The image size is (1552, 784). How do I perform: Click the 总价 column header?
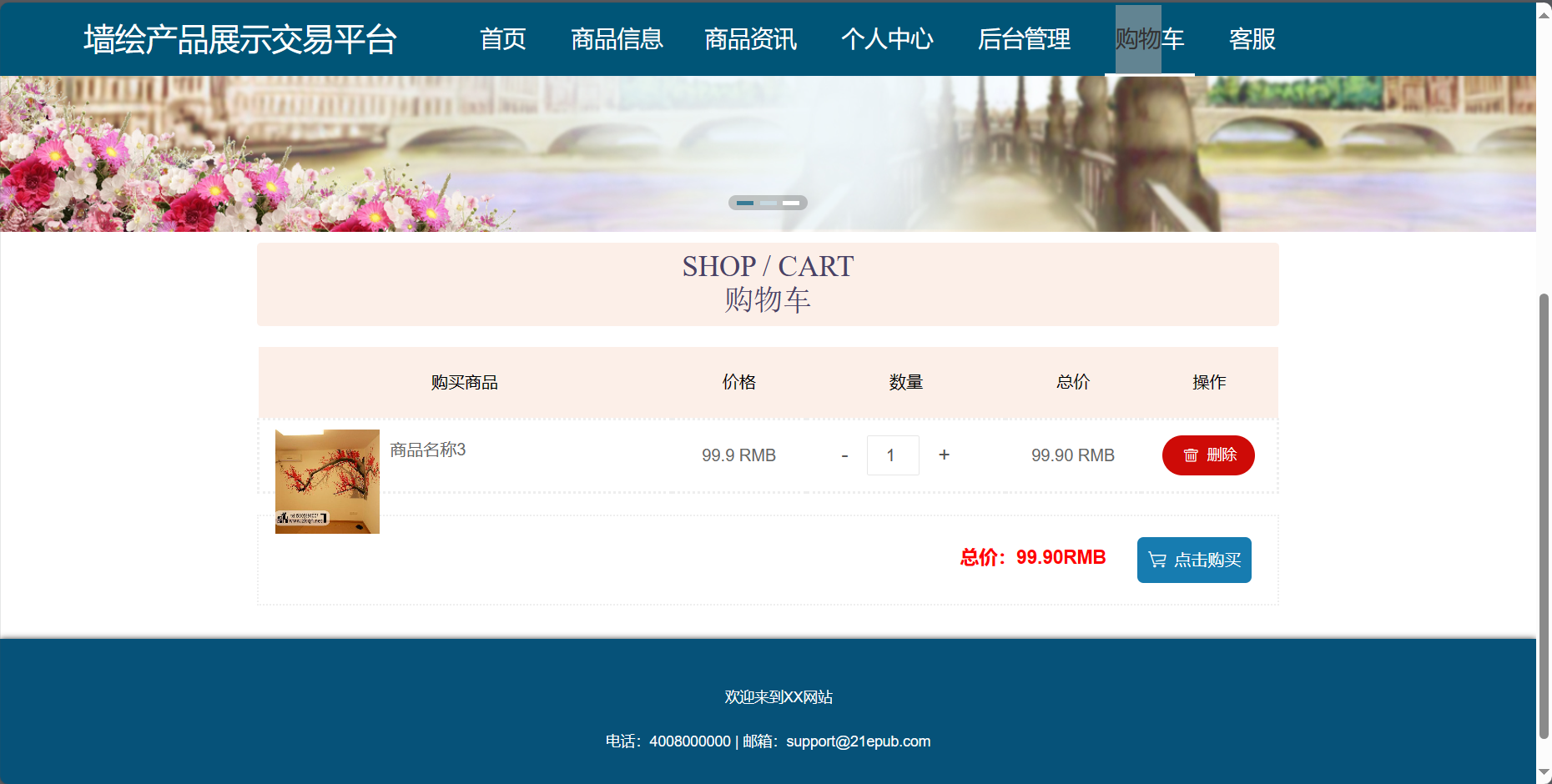(x=1073, y=382)
